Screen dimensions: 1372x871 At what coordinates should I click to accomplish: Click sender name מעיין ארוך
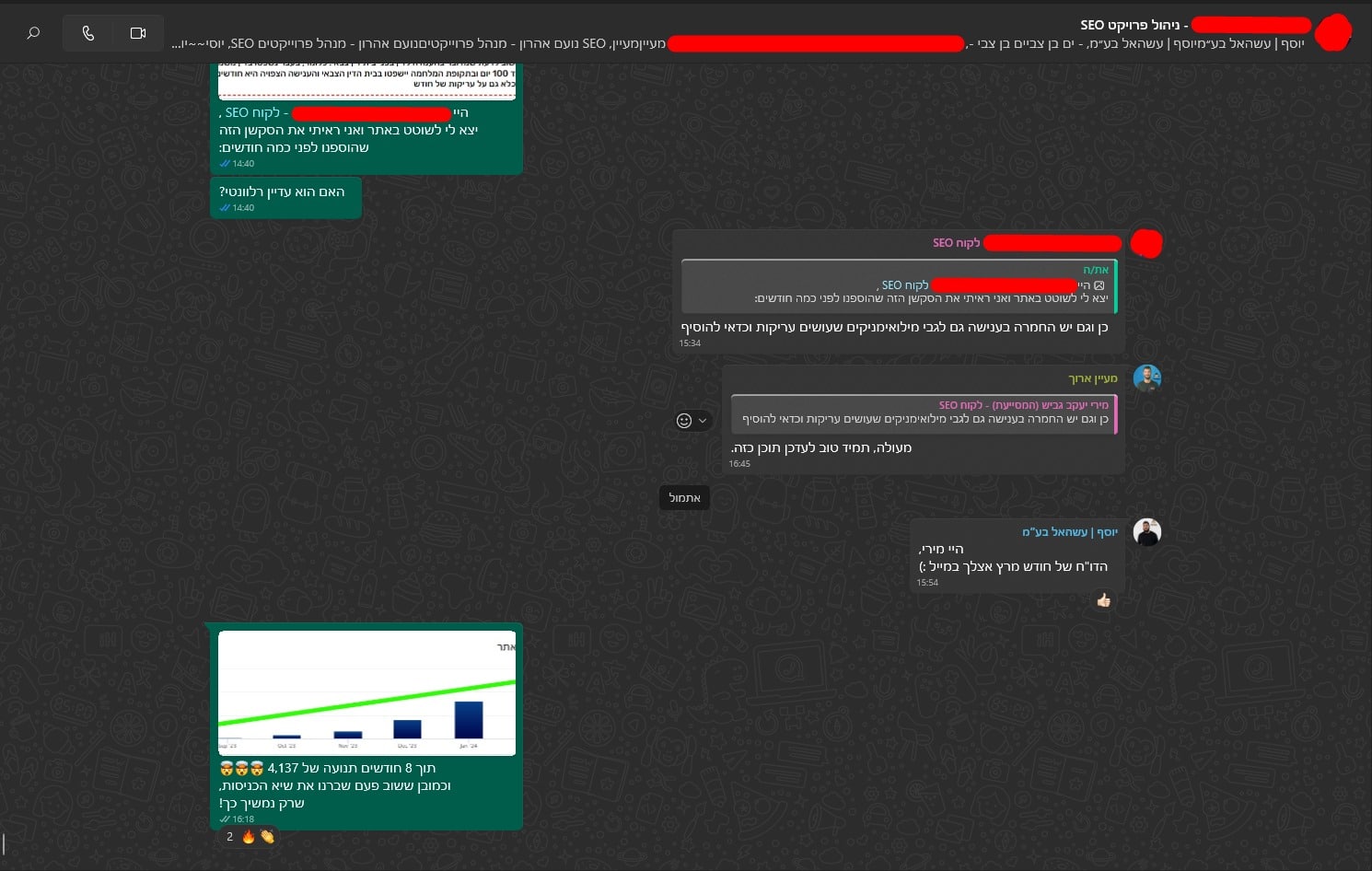[1092, 378]
